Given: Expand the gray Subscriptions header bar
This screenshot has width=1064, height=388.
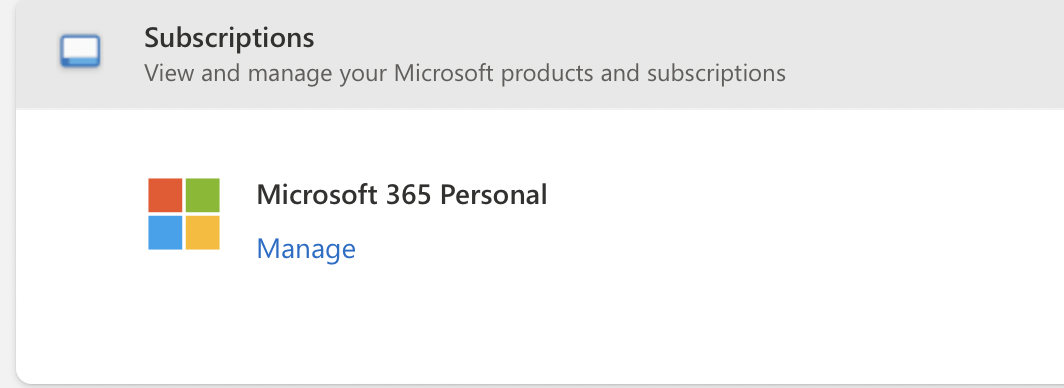Looking at the screenshot, I should point(540,54).
